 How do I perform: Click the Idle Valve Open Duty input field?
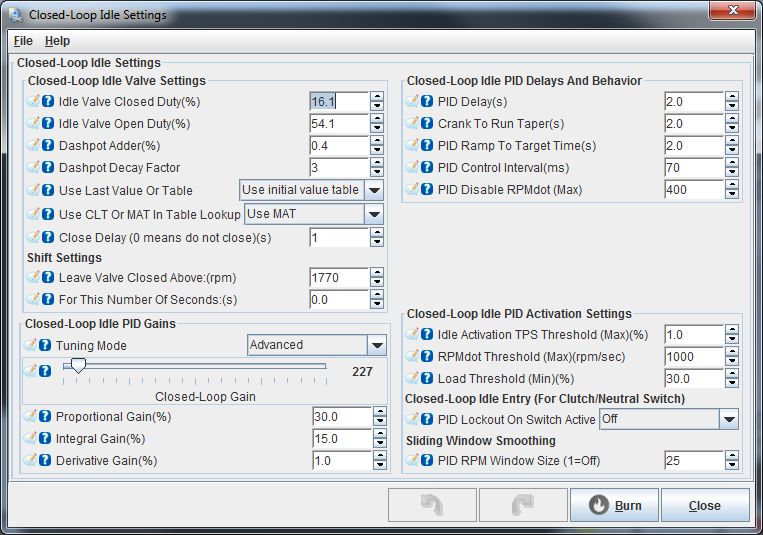pyautogui.click(x=338, y=124)
